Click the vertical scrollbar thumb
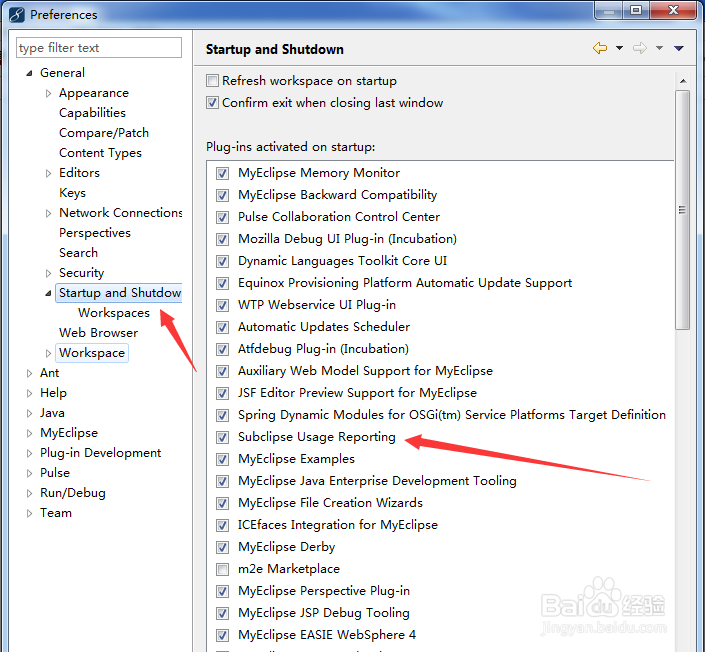 coord(683,210)
